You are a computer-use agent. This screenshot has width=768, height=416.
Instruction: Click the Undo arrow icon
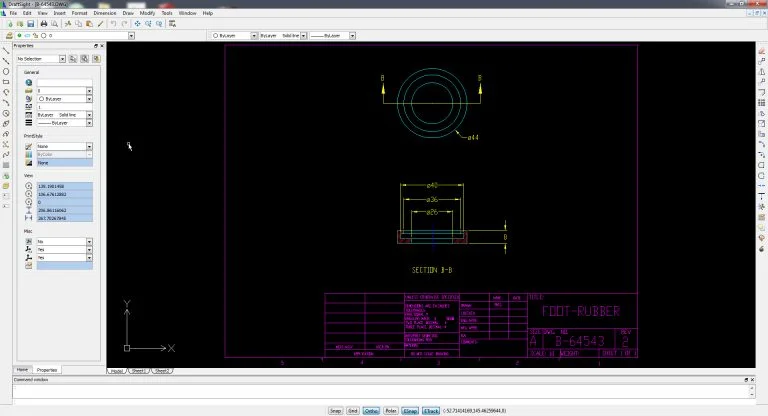[112, 23]
